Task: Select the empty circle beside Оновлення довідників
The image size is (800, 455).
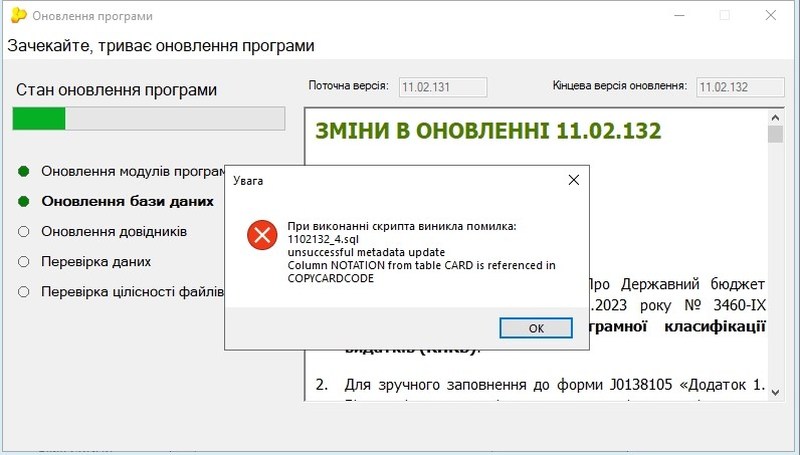Action: click(x=24, y=232)
